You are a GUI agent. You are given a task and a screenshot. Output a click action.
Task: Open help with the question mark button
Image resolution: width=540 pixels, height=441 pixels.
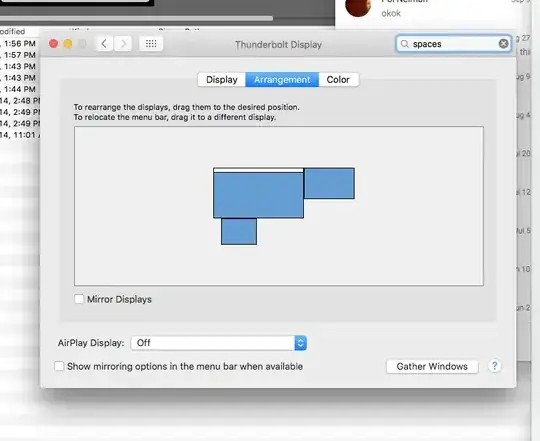[495, 366]
